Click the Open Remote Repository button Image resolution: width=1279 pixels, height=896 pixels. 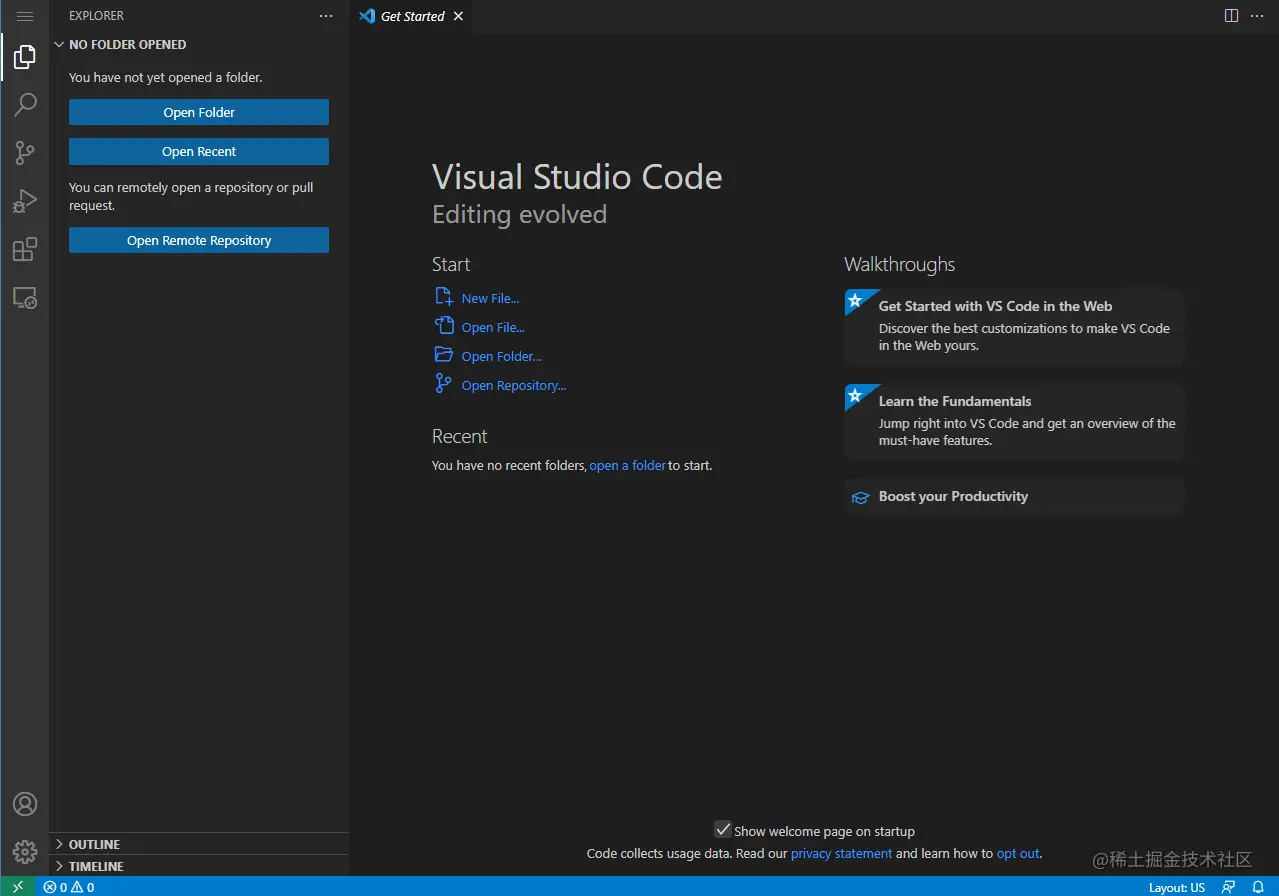[x=199, y=240]
